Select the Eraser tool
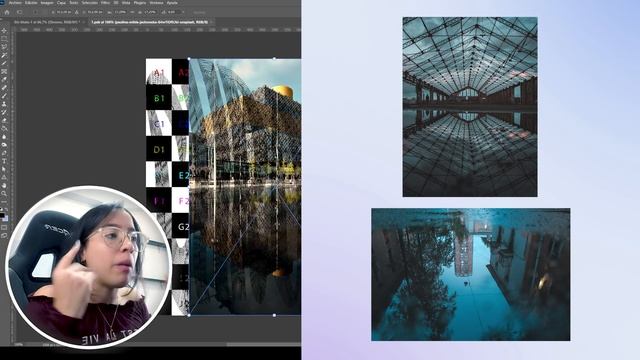 click(x=4, y=120)
